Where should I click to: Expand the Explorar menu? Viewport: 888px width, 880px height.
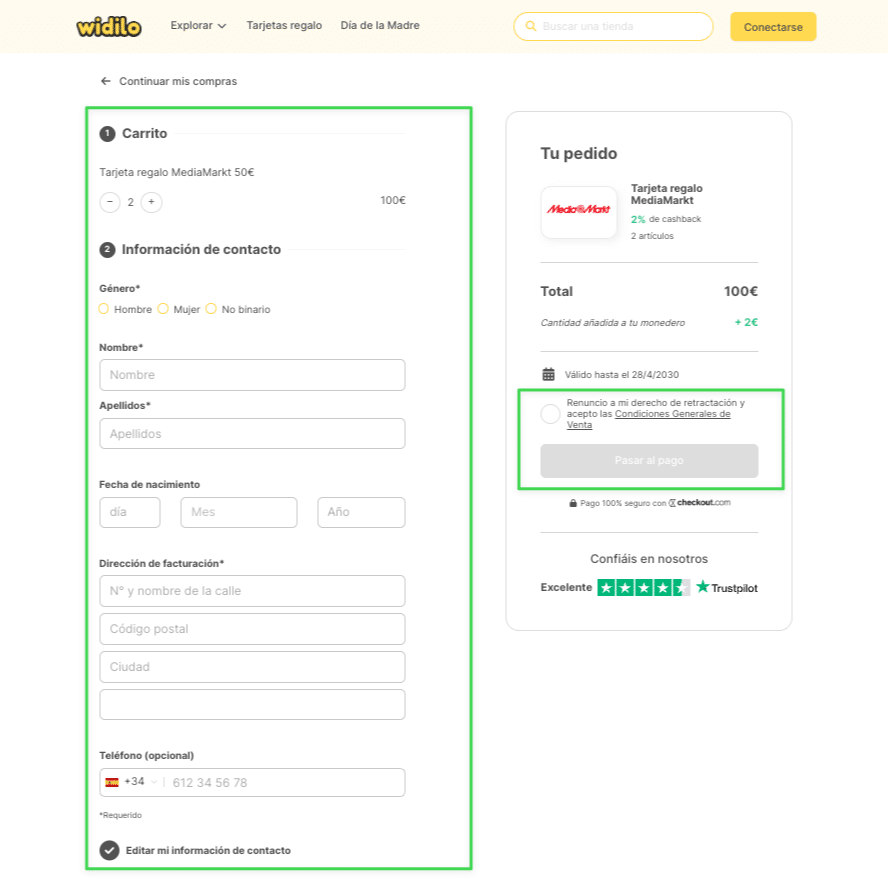click(x=198, y=26)
